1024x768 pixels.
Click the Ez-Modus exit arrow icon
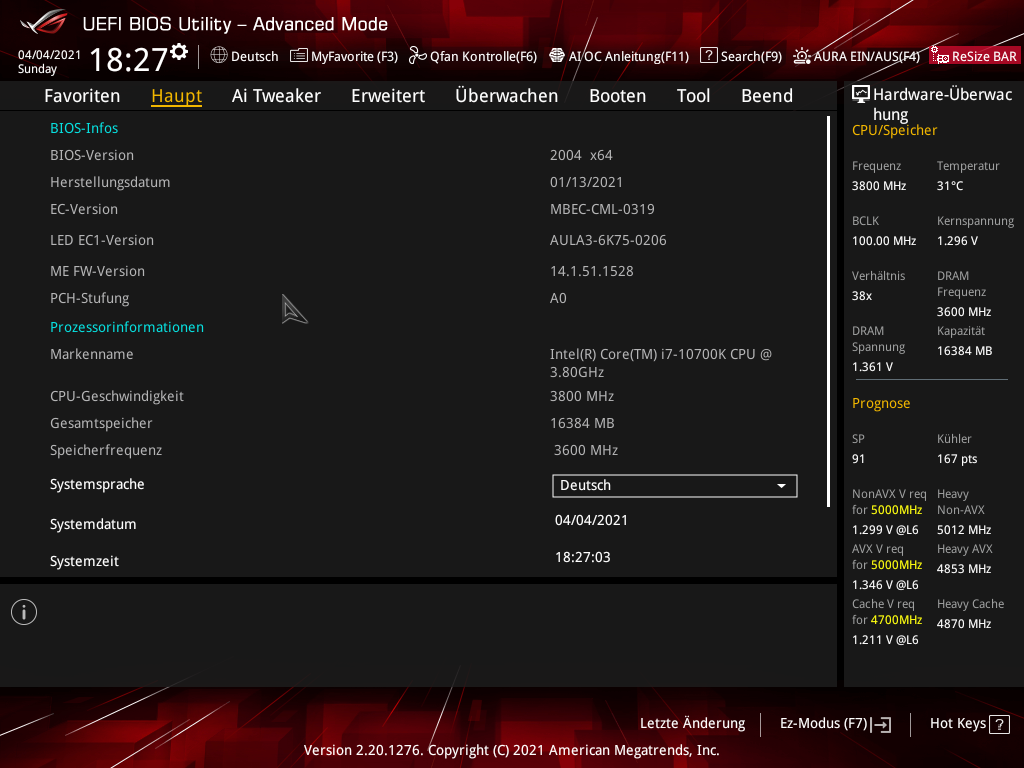click(881, 724)
